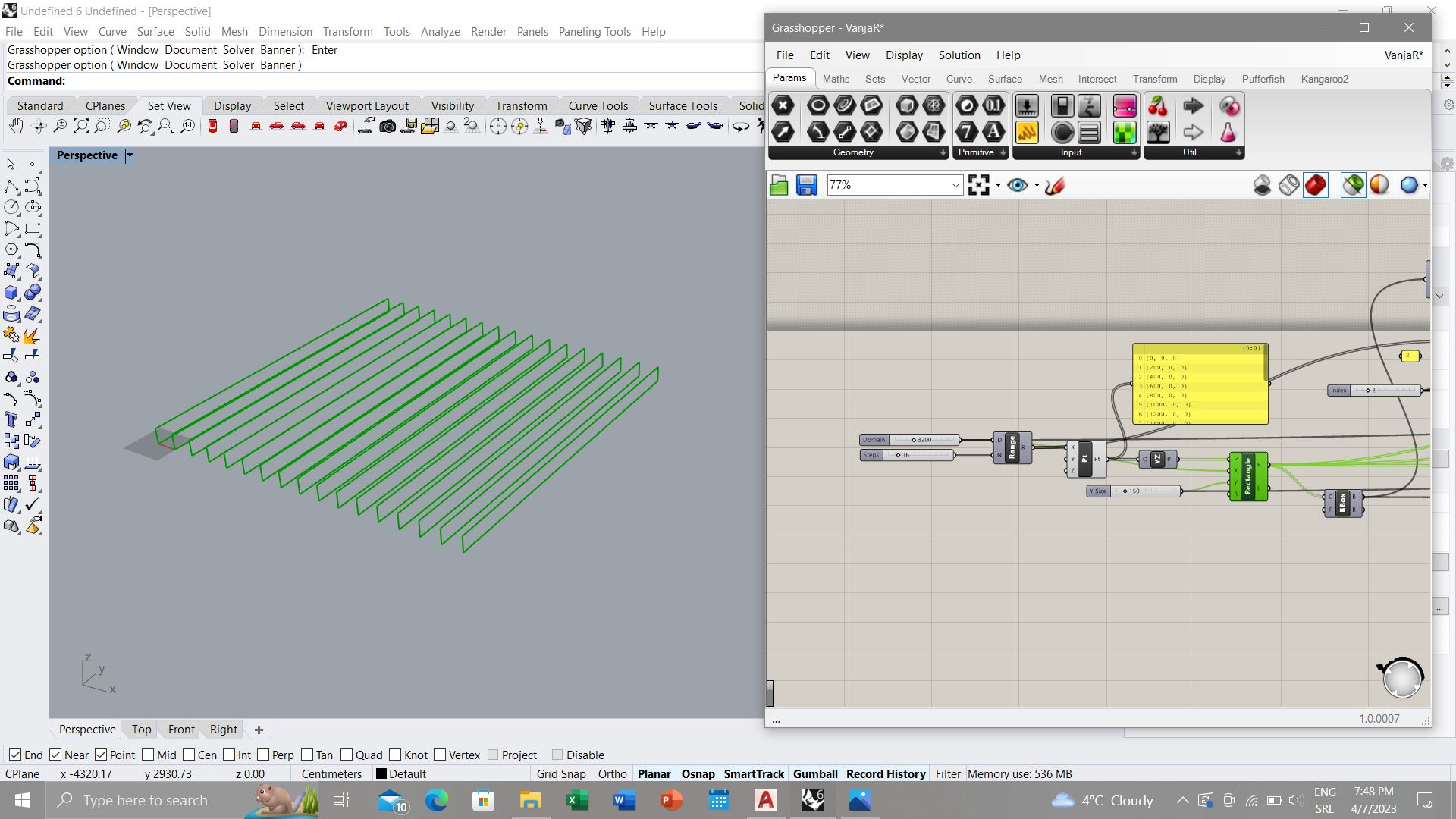Pick the Integer (7) primitive parameter
This screenshot has height=819, width=1456.
[966, 132]
